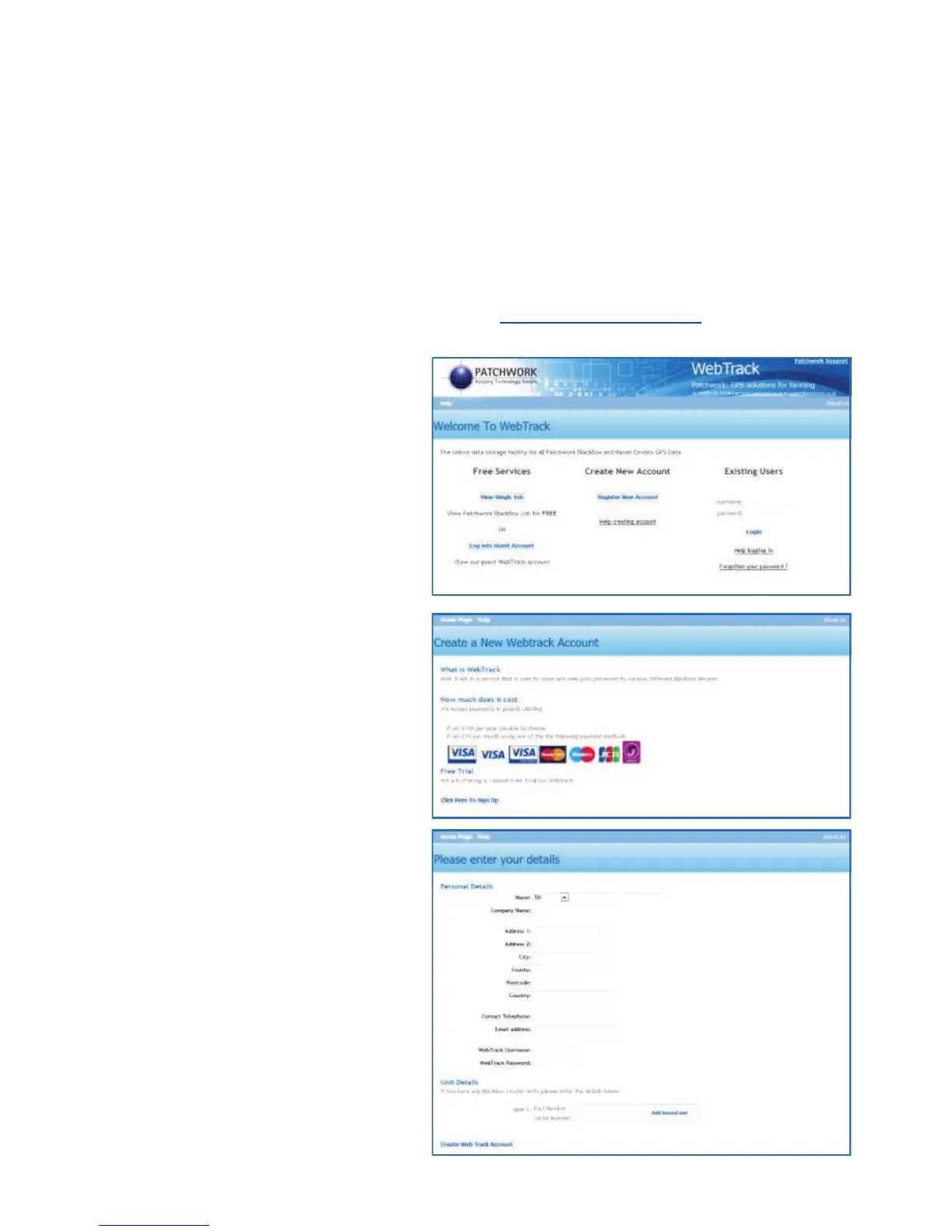Click the Maestro payment logo
952x1232 pixels.
[x=582, y=754]
